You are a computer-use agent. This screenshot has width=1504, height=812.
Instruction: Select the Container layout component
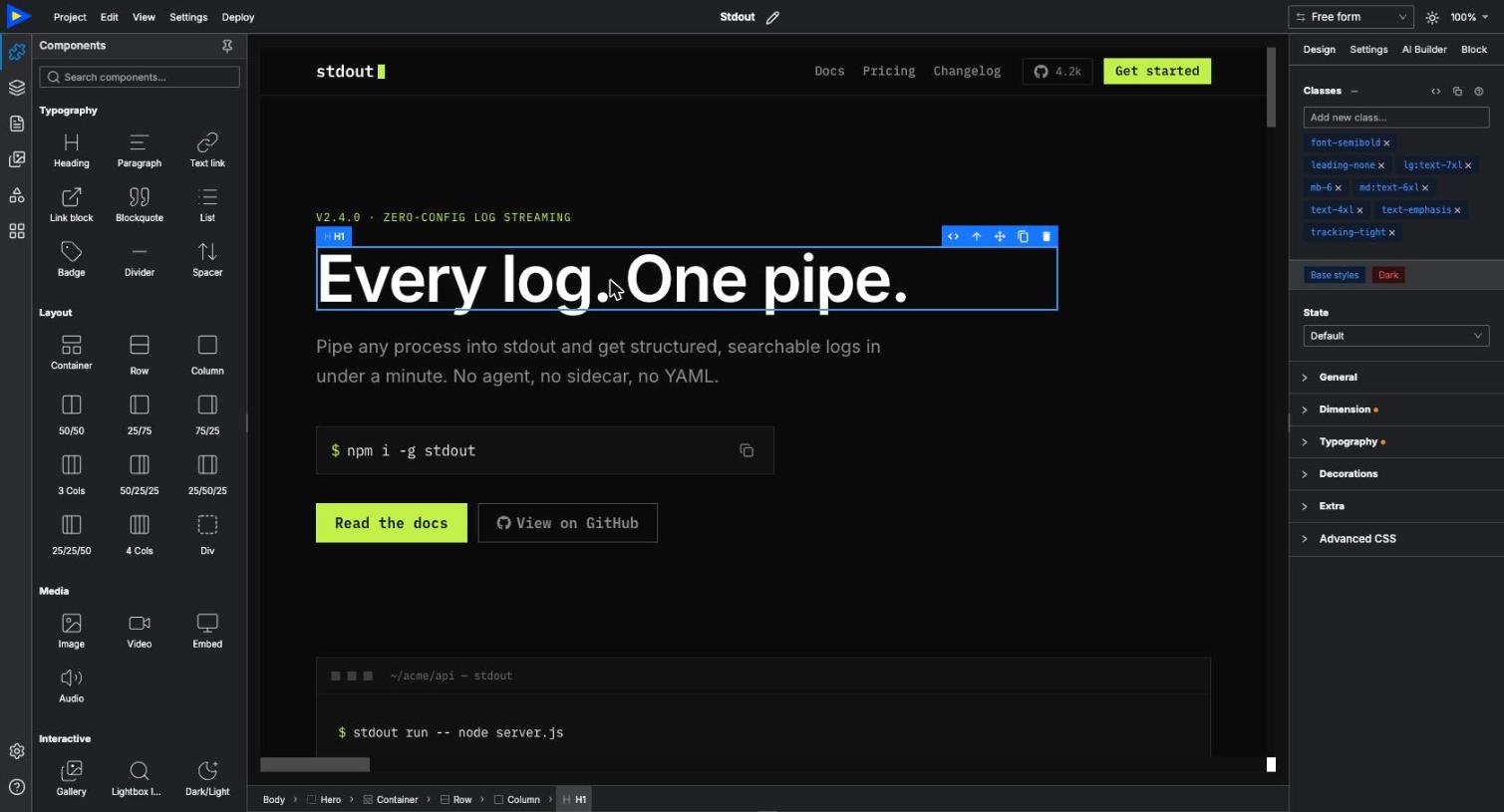coord(72,353)
